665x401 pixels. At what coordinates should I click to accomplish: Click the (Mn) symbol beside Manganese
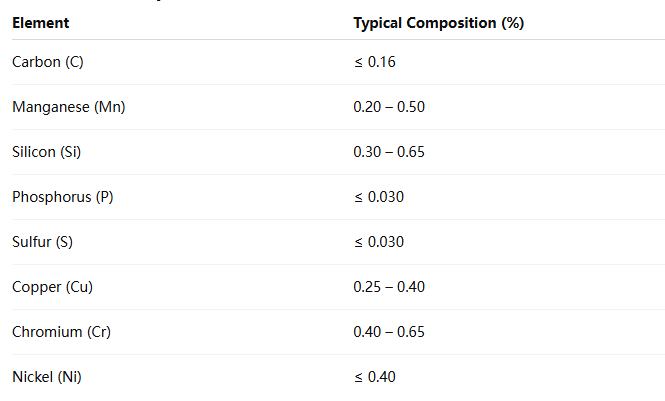coord(109,107)
